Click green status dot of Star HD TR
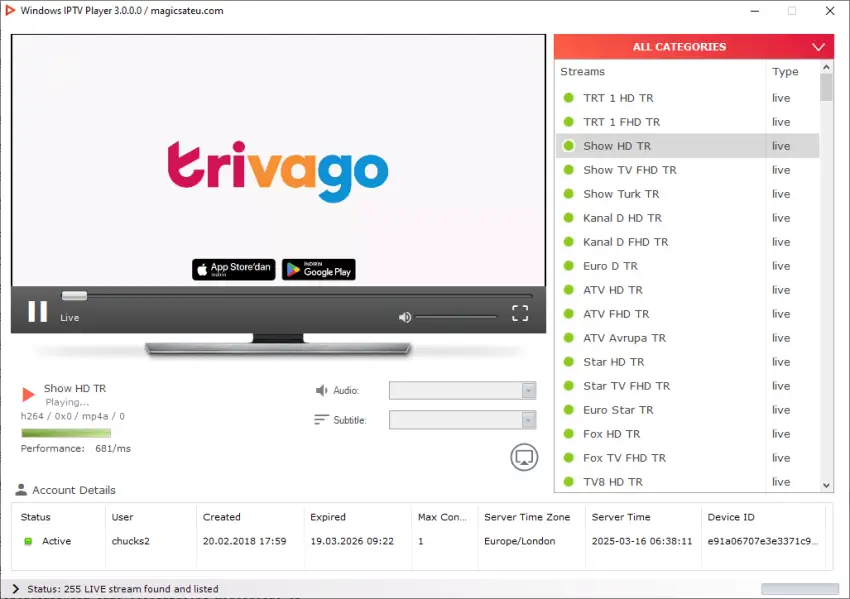The width and height of the screenshot is (850, 599). click(x=569, y=362)
